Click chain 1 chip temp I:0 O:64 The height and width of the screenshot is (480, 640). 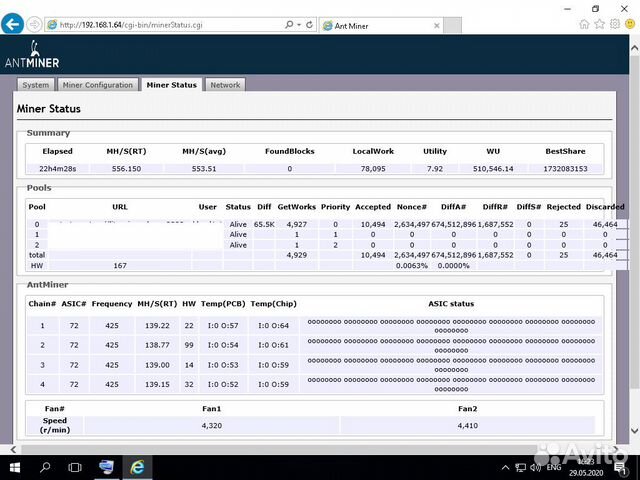point(273,326)
